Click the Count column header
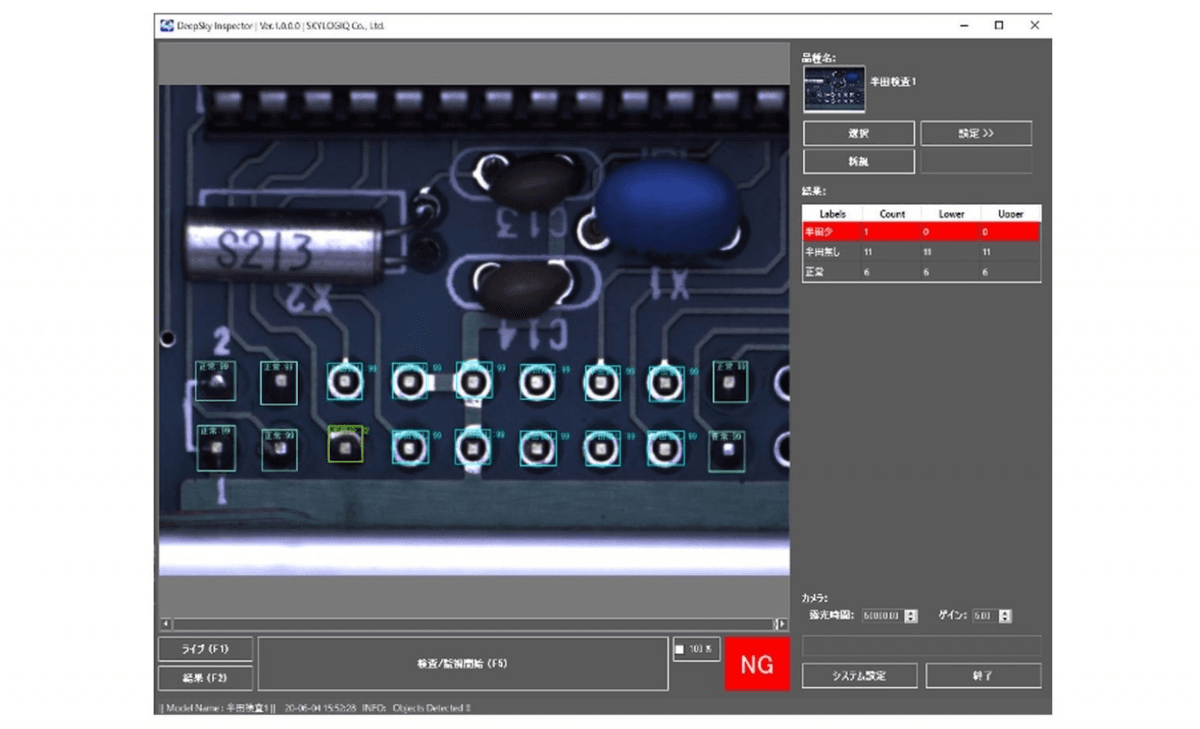Image resolution: width=1200 pixels, height=729 pixels. (x=892, y=214)
